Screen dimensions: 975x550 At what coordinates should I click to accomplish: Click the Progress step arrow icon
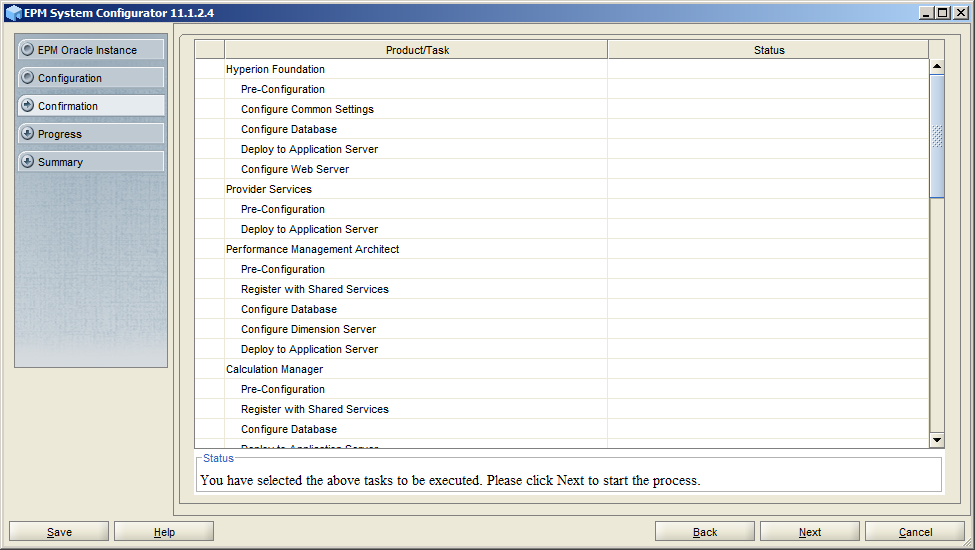point(27,134)
